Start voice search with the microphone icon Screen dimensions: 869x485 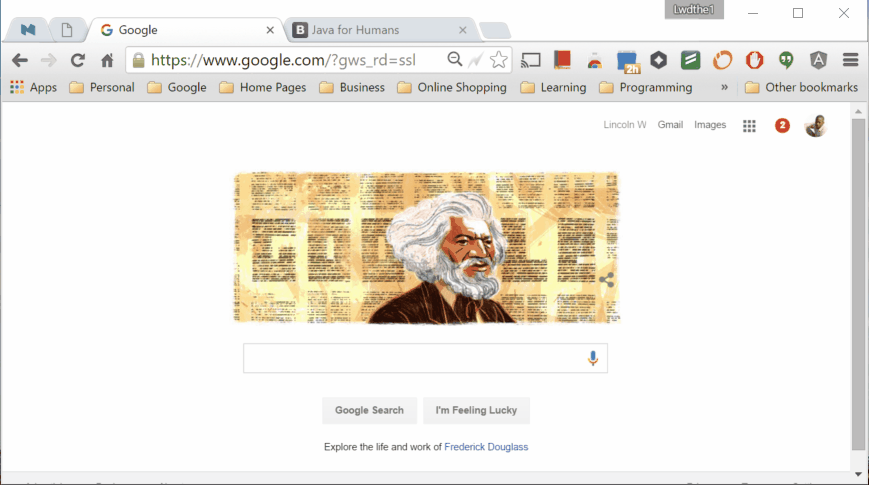(x=592, y=358)
